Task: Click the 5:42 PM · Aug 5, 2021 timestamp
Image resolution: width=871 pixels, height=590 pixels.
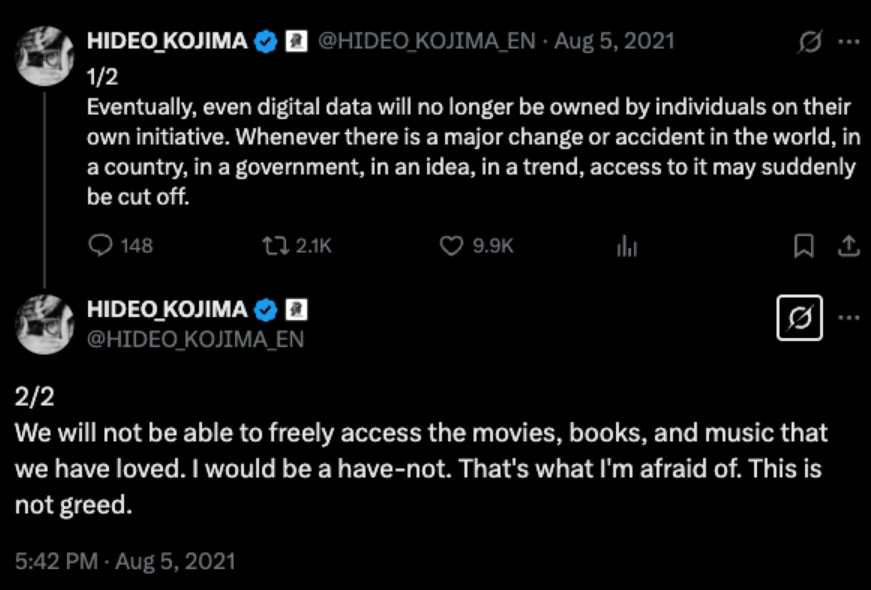Action: (125, 561)
